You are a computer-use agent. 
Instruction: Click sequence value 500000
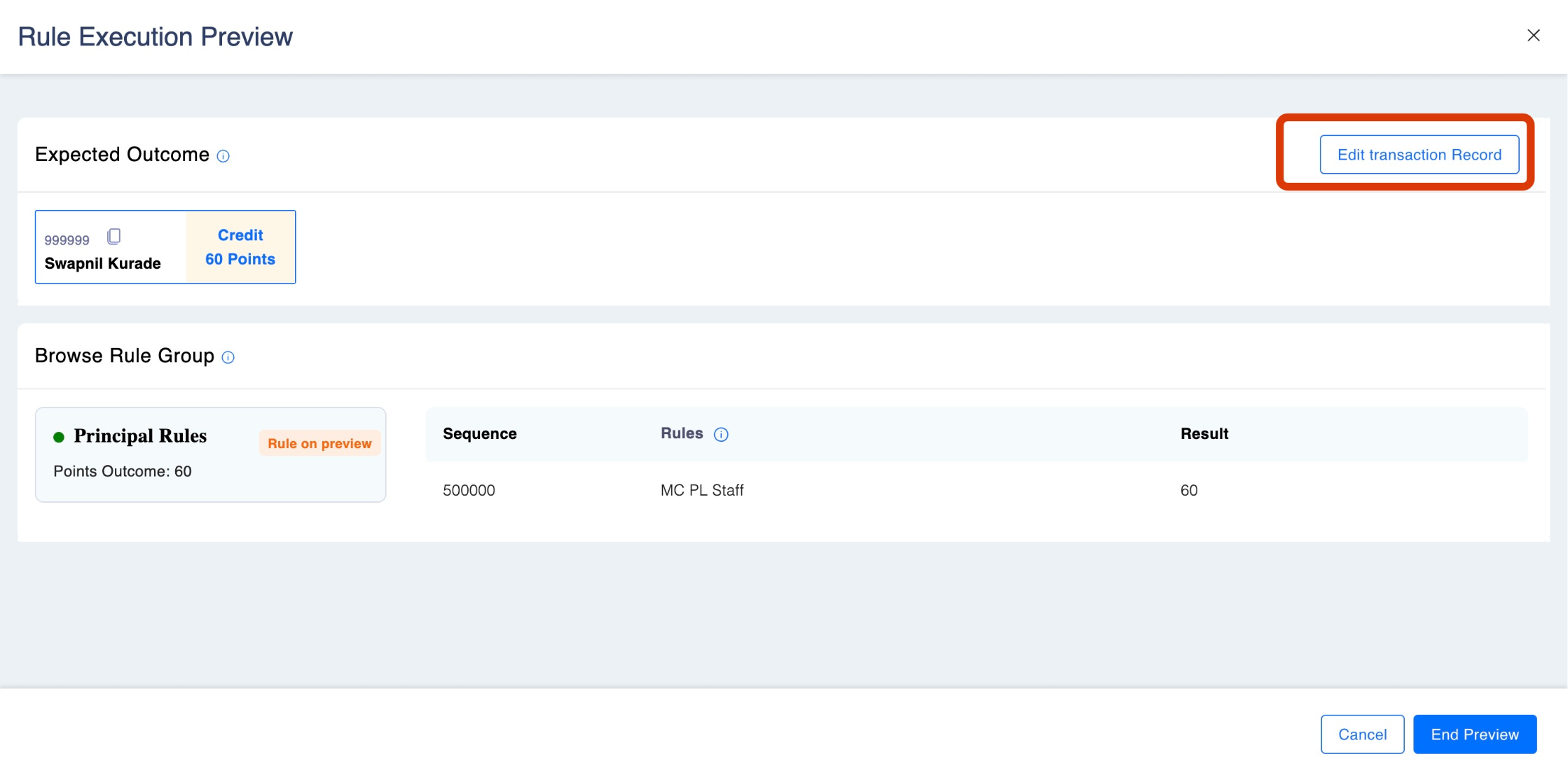click(469, 491)
